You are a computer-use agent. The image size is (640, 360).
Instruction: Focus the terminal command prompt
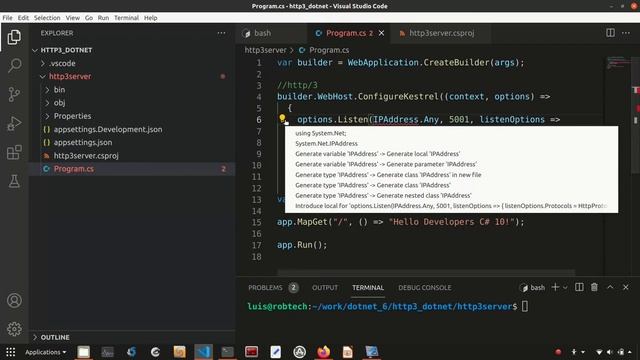[x=525, y=306]
